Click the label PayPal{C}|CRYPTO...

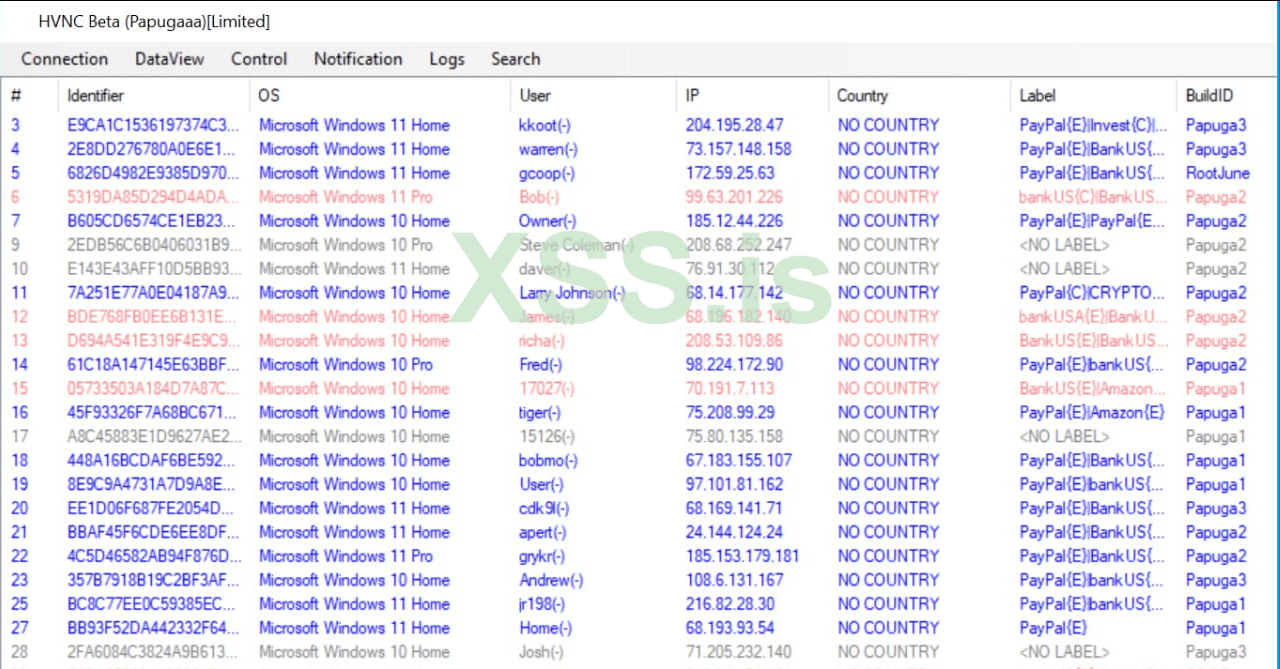point(1093,293)
